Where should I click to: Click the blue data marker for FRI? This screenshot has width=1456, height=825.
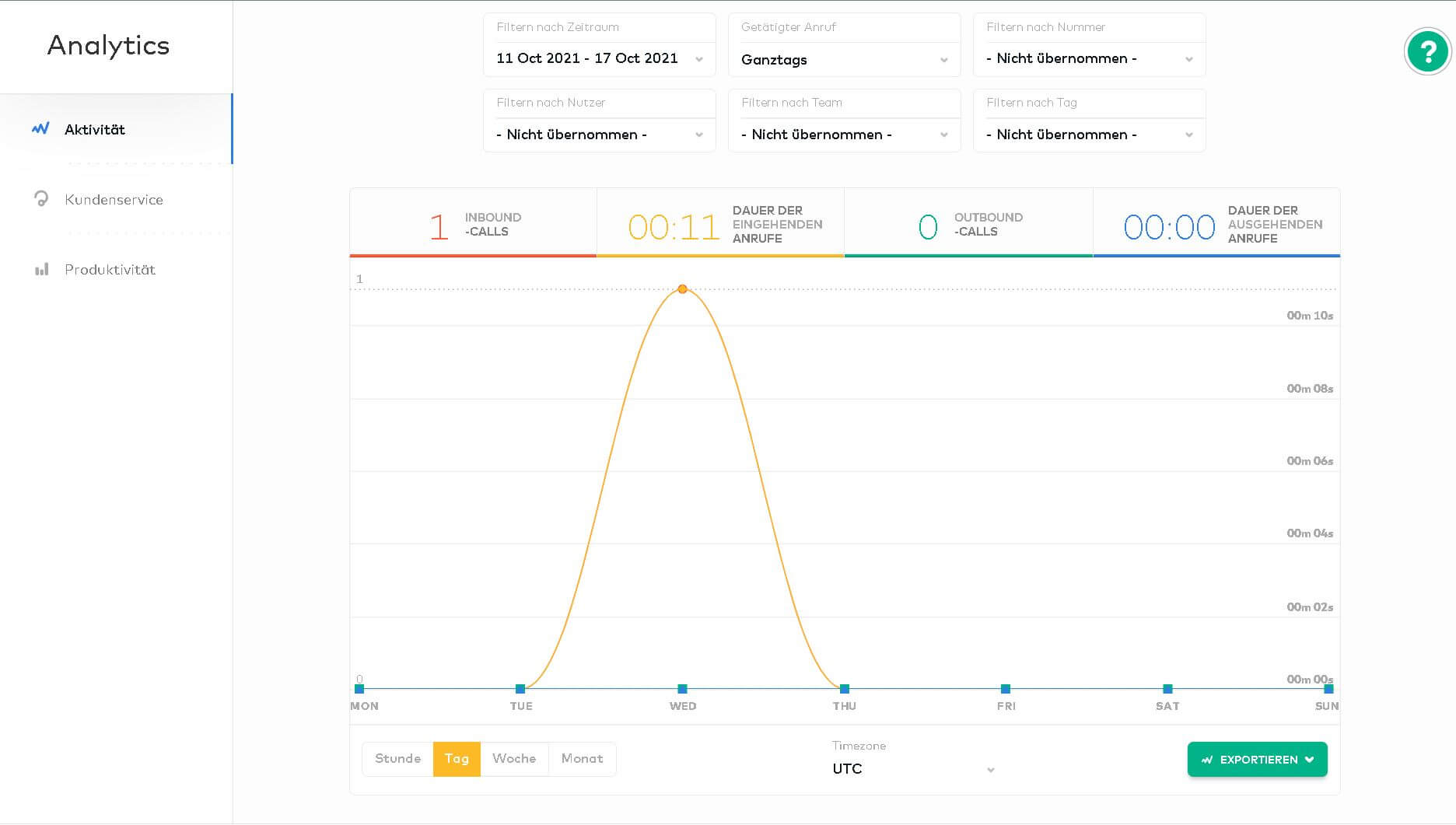click(x=1006, y=689)
